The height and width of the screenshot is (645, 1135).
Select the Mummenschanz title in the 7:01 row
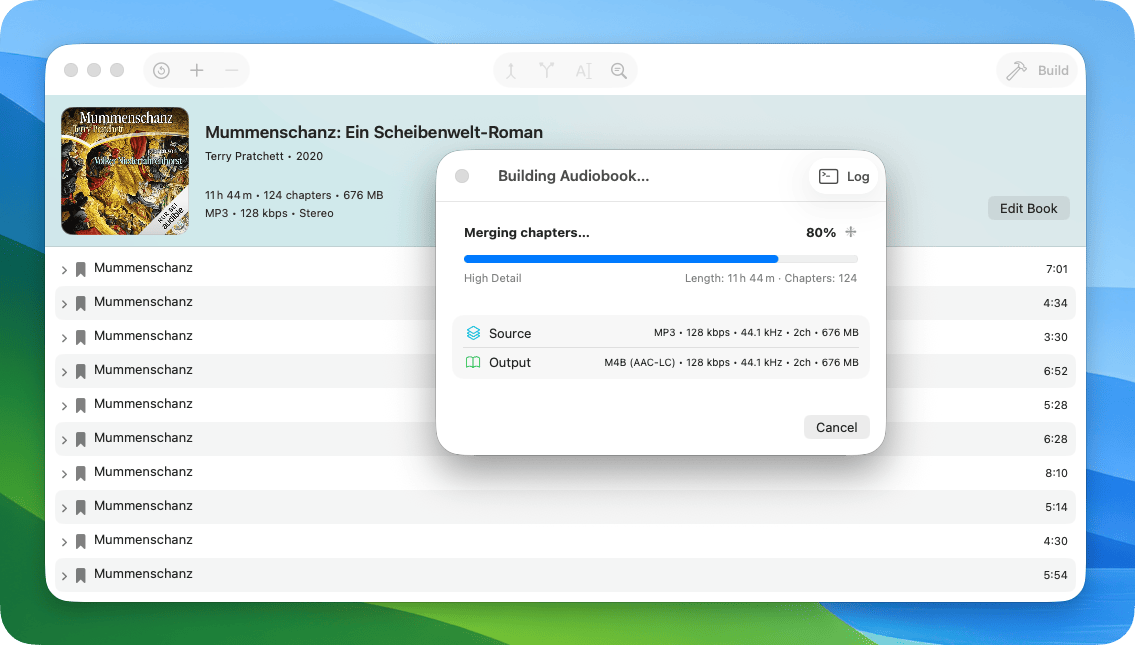[143, 268]
